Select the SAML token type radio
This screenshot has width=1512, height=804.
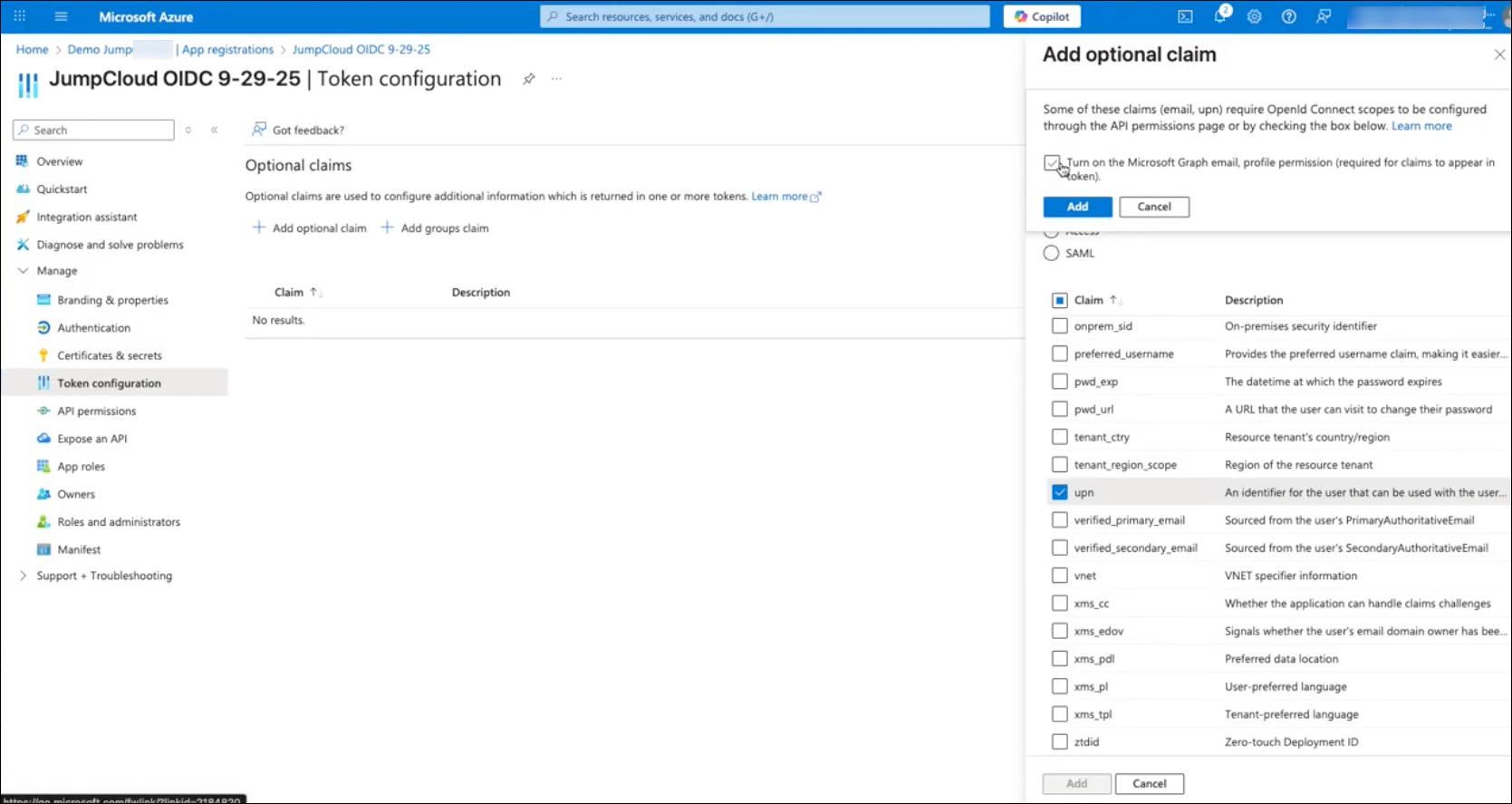tap(1051, 254)
